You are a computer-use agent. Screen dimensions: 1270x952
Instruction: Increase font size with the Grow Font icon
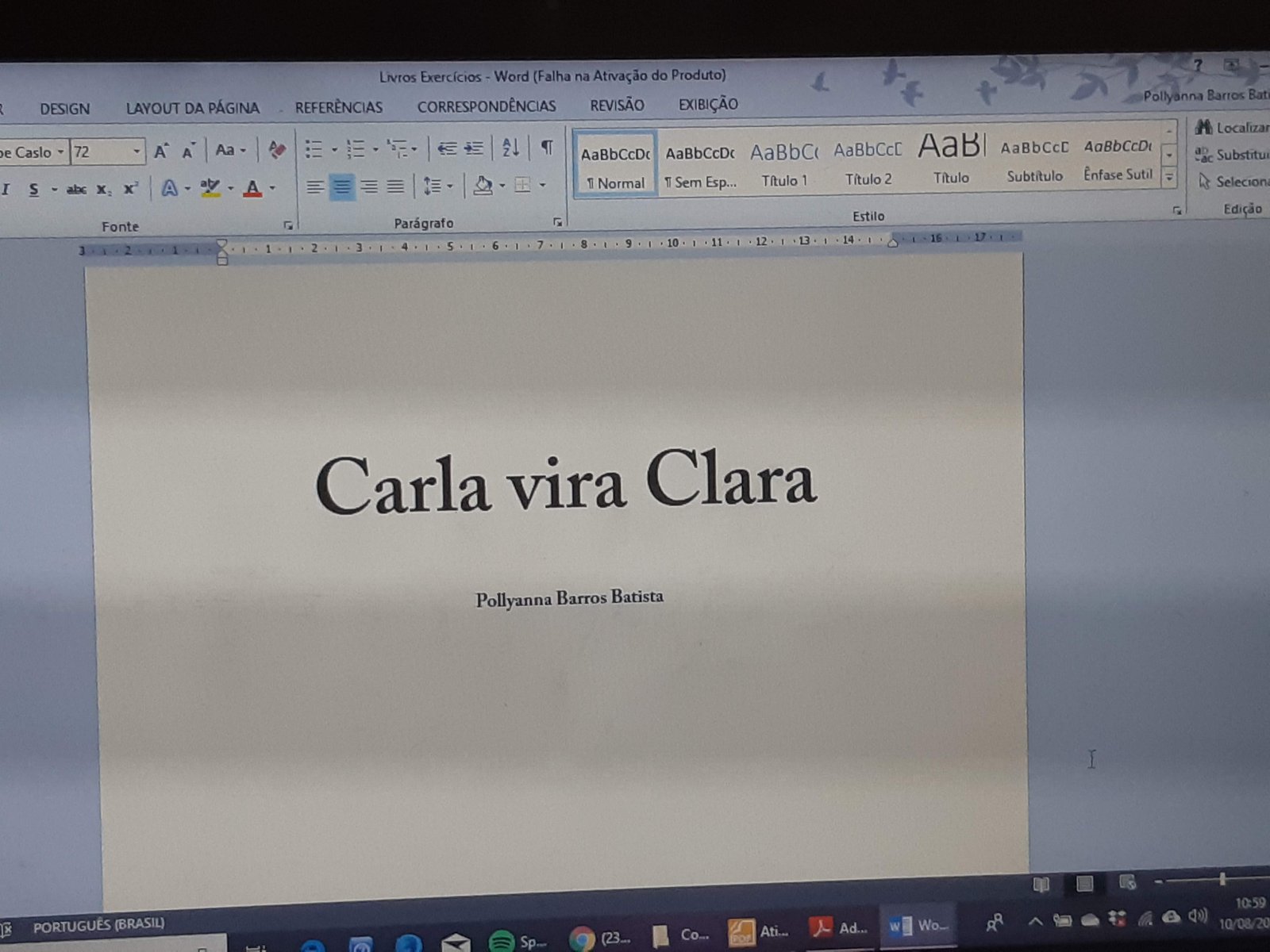click(x=161, y=151)
